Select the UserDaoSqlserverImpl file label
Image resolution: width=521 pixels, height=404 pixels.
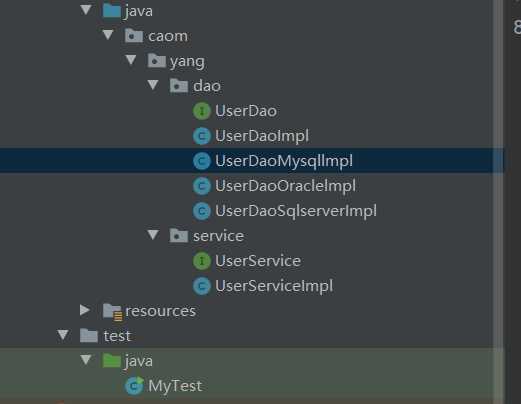(x=296, y=211)
